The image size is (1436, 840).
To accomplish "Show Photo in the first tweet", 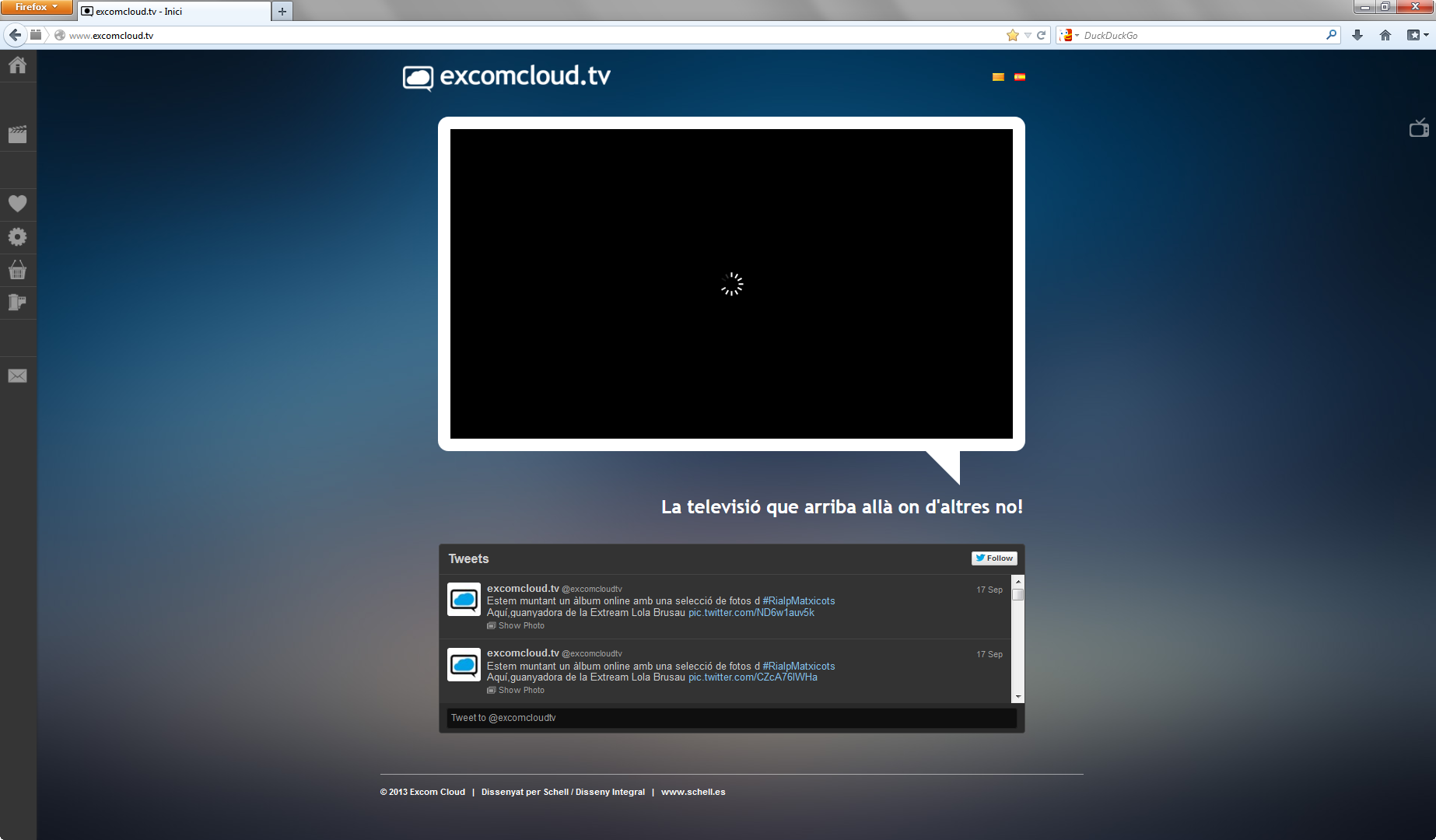I will [516, 626].
